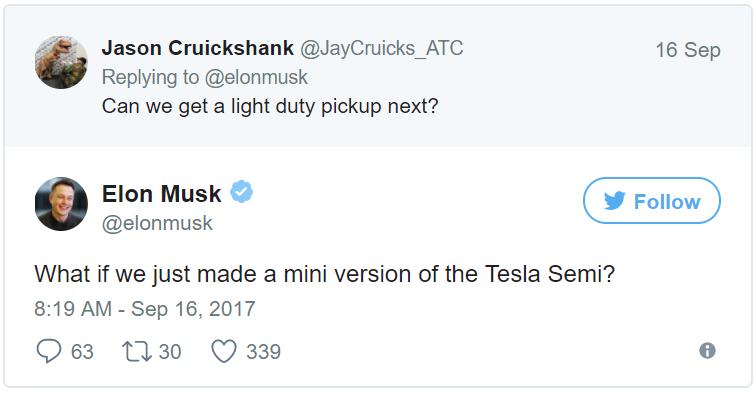Viewport: 756px width, 393px height.
Task: View the 339 likes count
Action: coord(263,352)
